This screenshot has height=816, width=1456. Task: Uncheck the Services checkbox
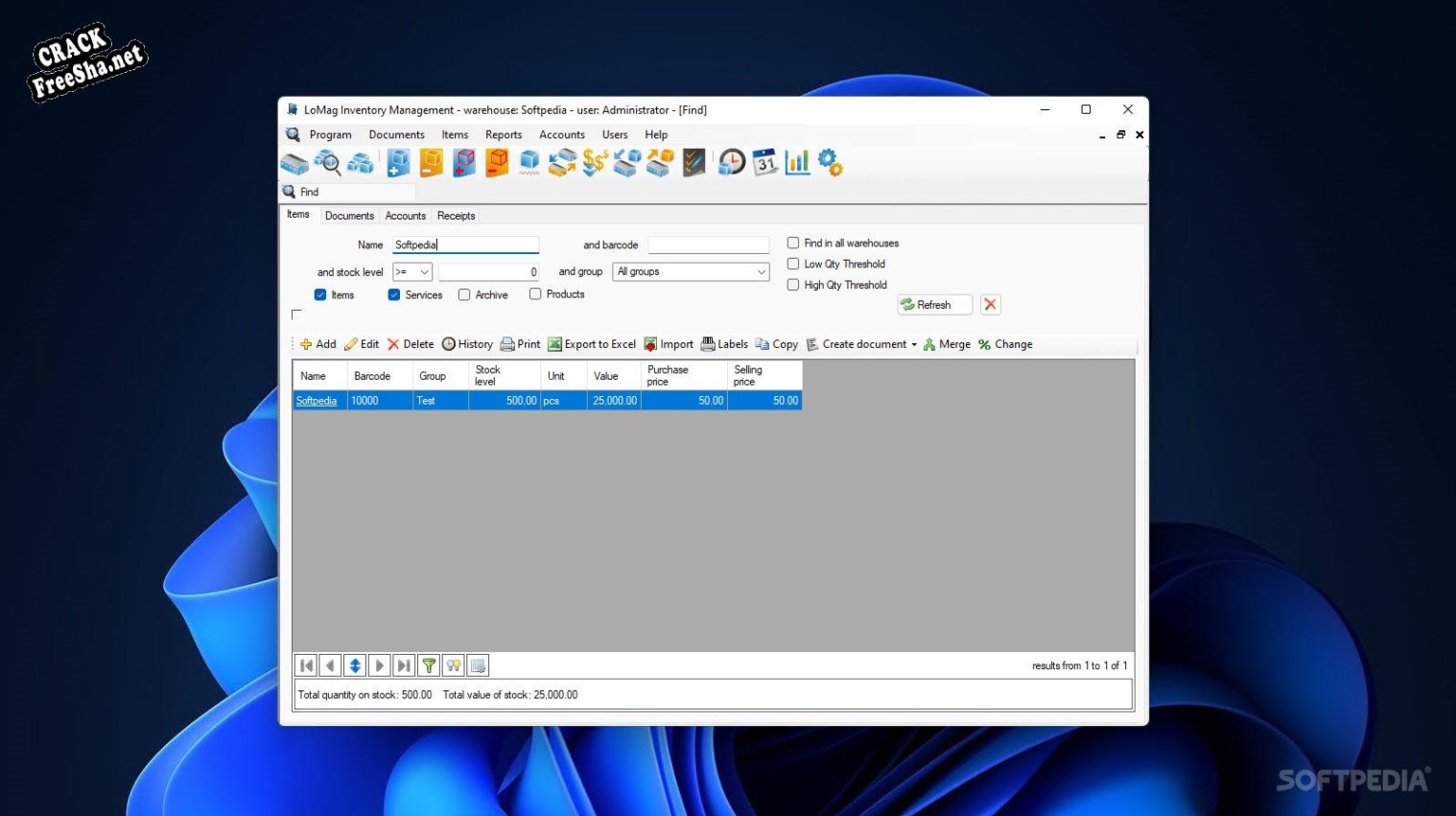pos(394,295)
